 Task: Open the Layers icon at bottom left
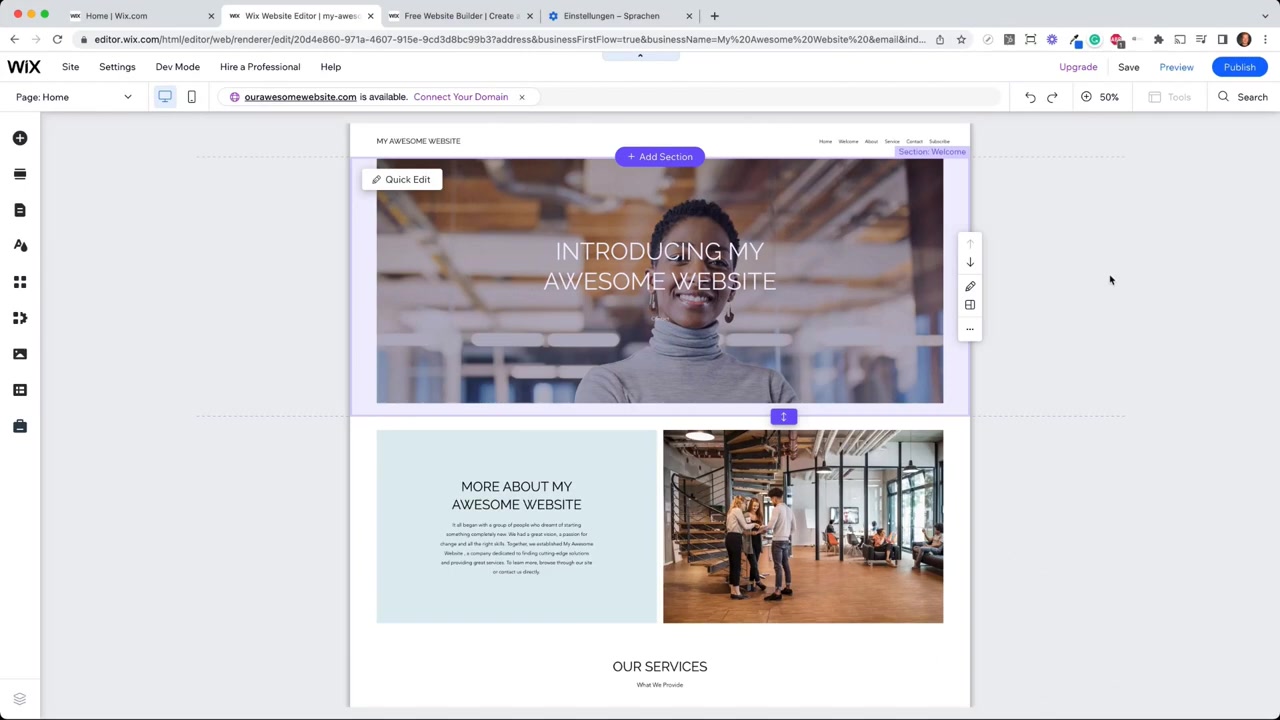[19, 699]
